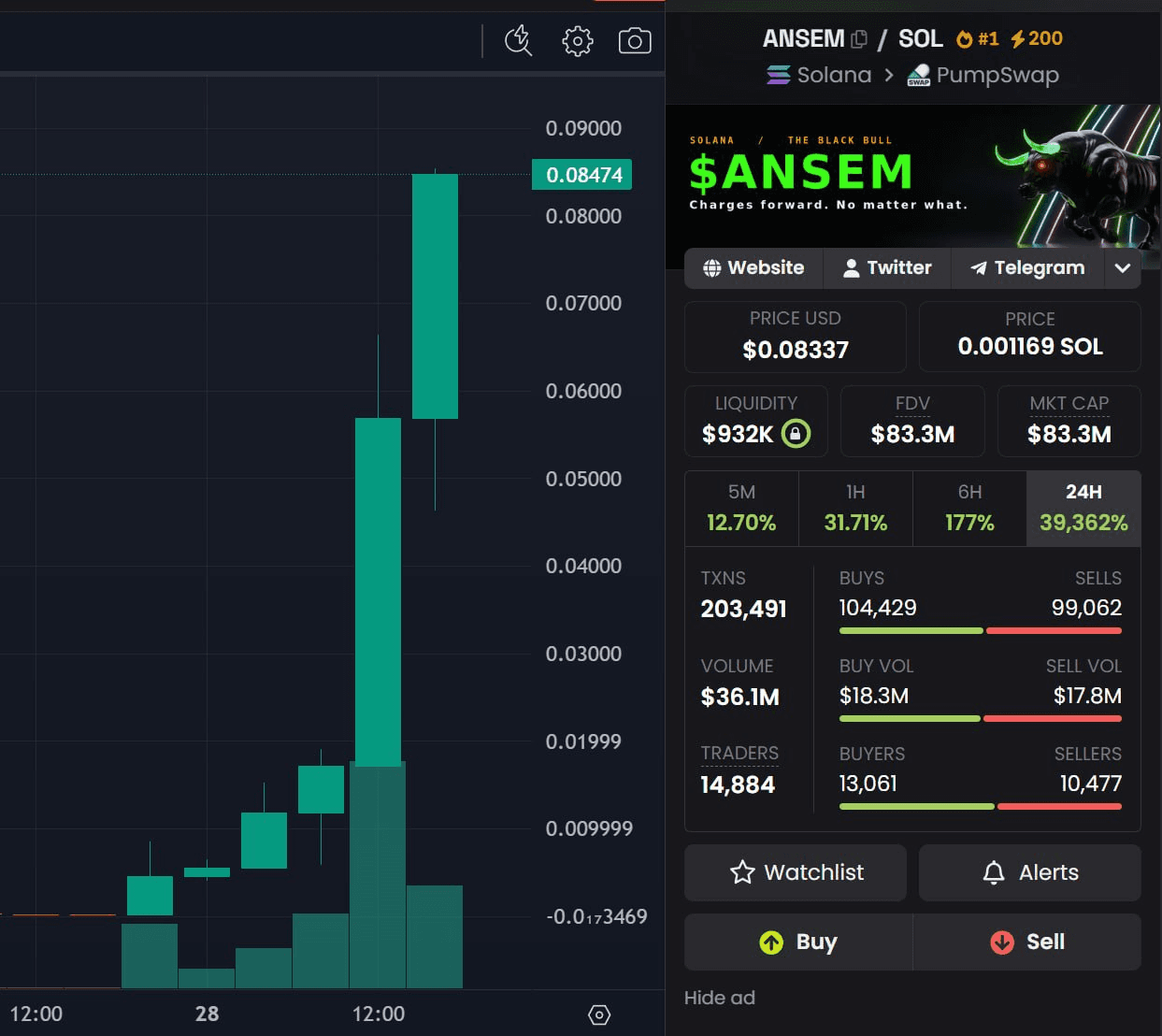This screenshot has width=1162, height=1036.
Task: Take a chart snapshot with camera icon
Action: (635, 41)
